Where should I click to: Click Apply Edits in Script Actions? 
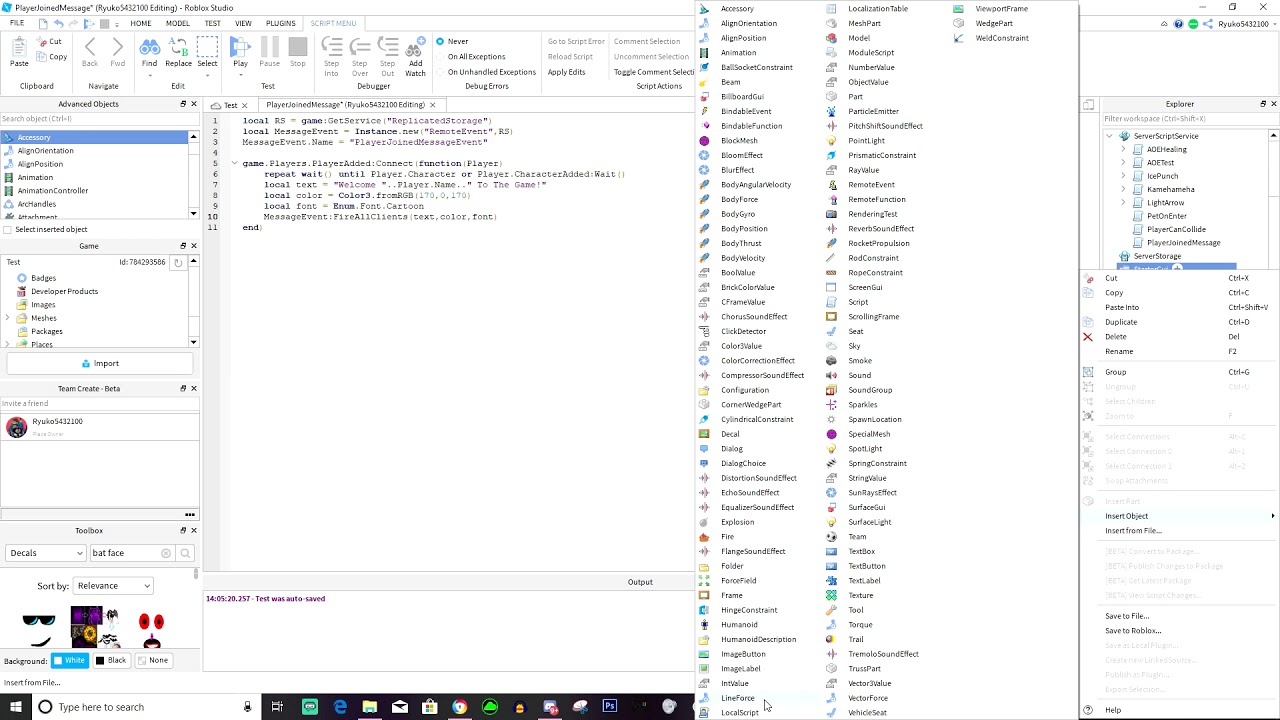pyautogui.click(x=567, y=72)
